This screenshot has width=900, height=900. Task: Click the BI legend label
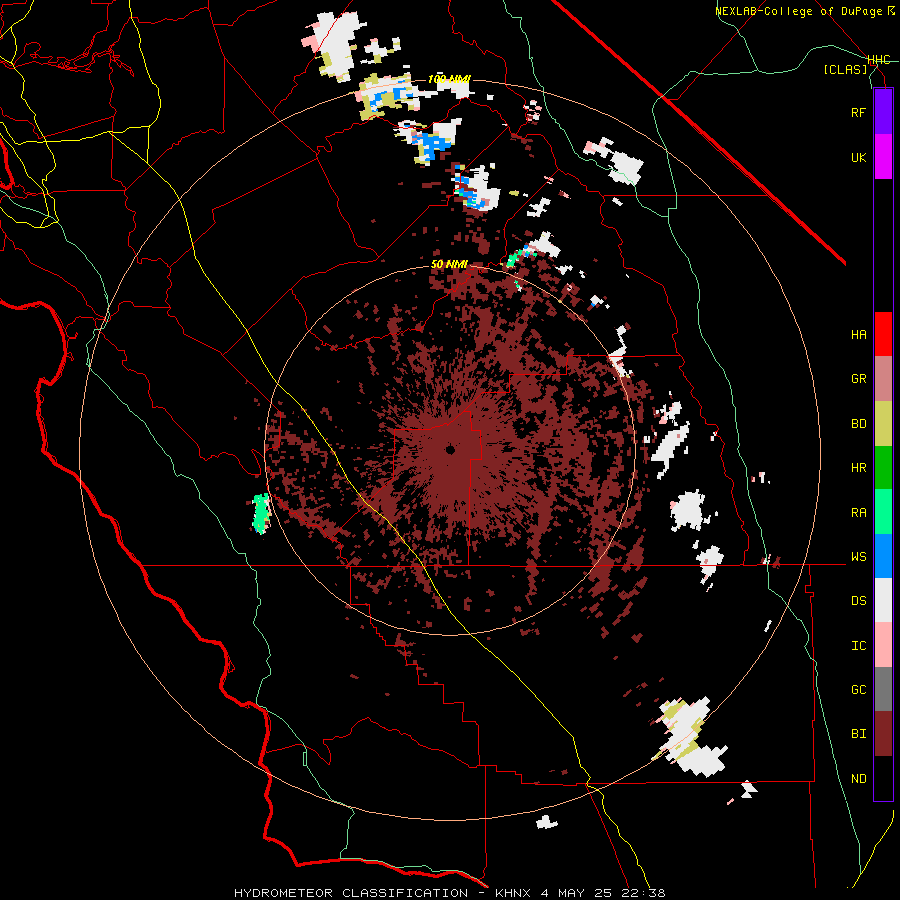[858, 734]
